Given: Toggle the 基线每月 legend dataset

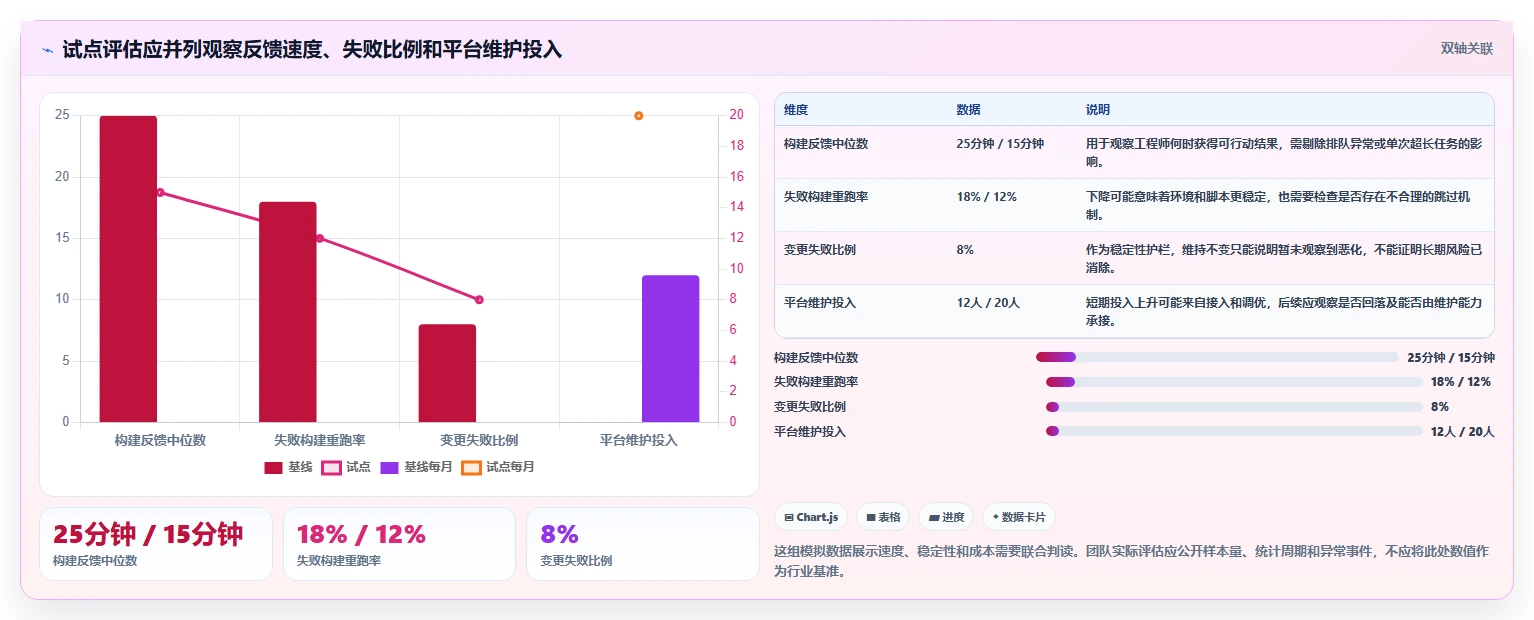Looking at the screenshot, I should point(415,467).
